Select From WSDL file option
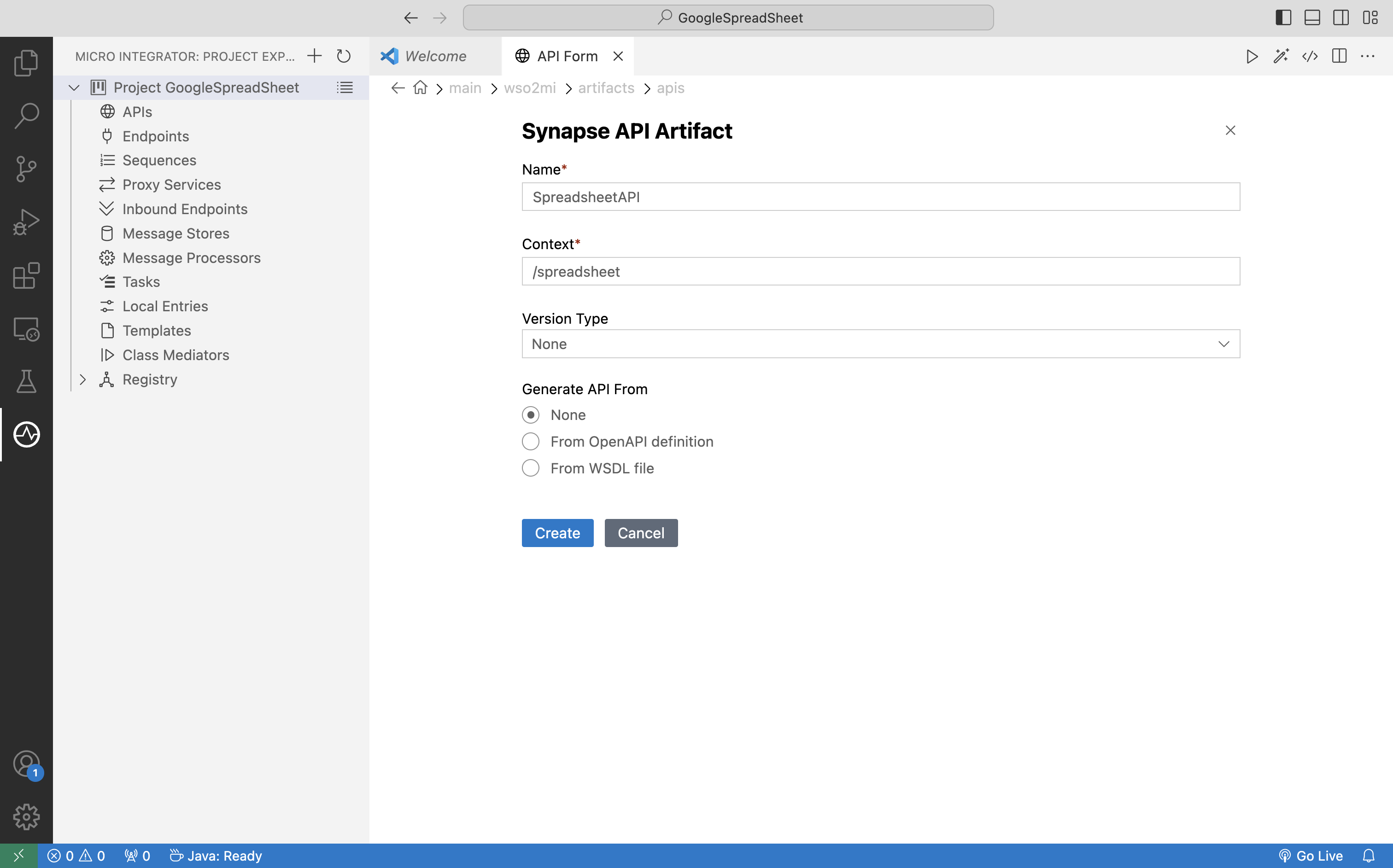Viewport: 1393px width, 868px height. pyautogui.click(x=531, y=468)
